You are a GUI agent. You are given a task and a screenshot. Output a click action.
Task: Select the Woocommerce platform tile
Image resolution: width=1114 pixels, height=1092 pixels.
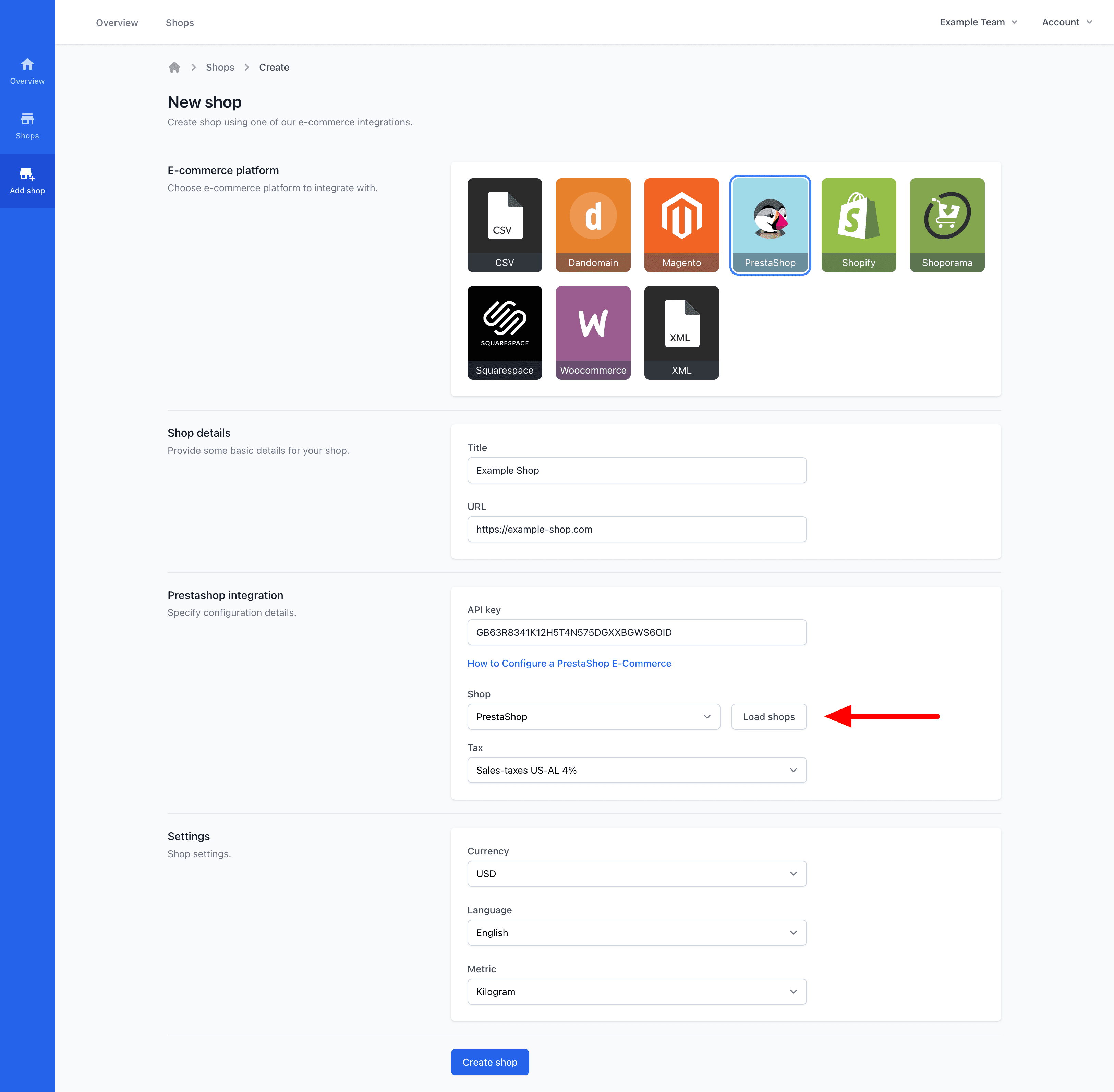[x=593, y=332]
